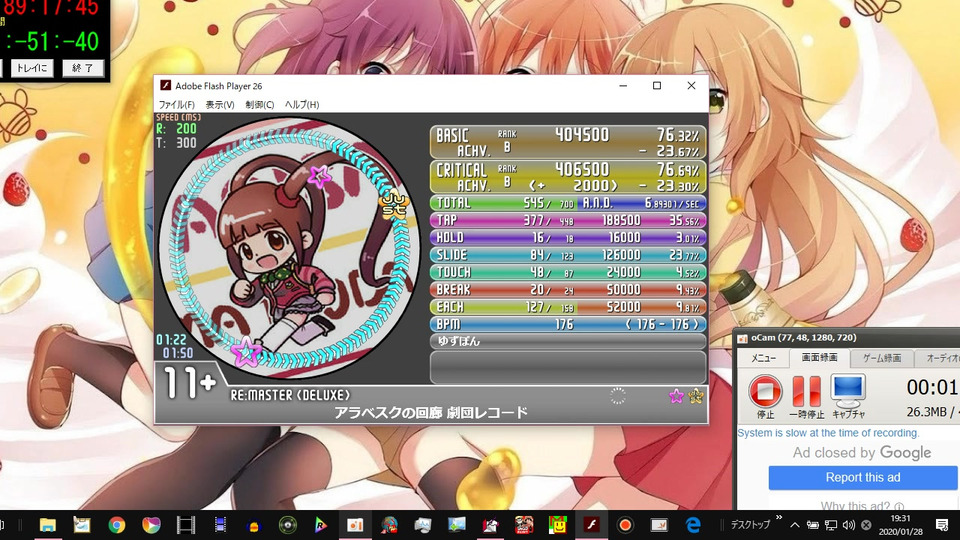Open the volume control in system tray
The height and width of the screenshot is (540, 960).
coord(849,525)
